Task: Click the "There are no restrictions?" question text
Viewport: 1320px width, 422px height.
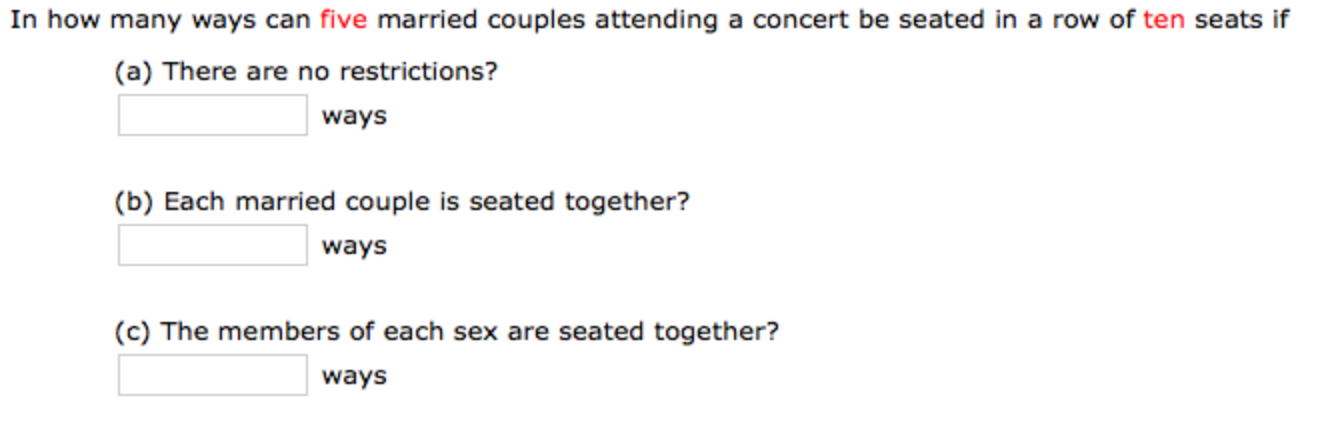Action: pyautogui.click(x=330, y=72)
